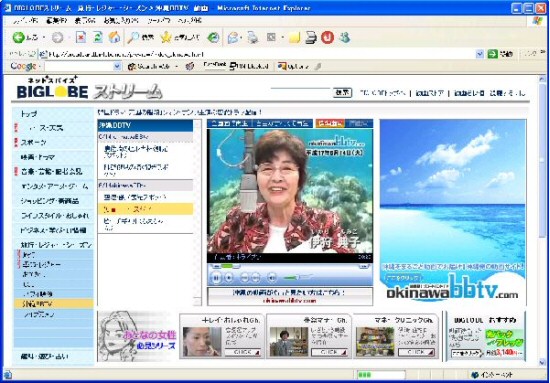Click the IE Back arrow button
550x383 pixels.
19,38
